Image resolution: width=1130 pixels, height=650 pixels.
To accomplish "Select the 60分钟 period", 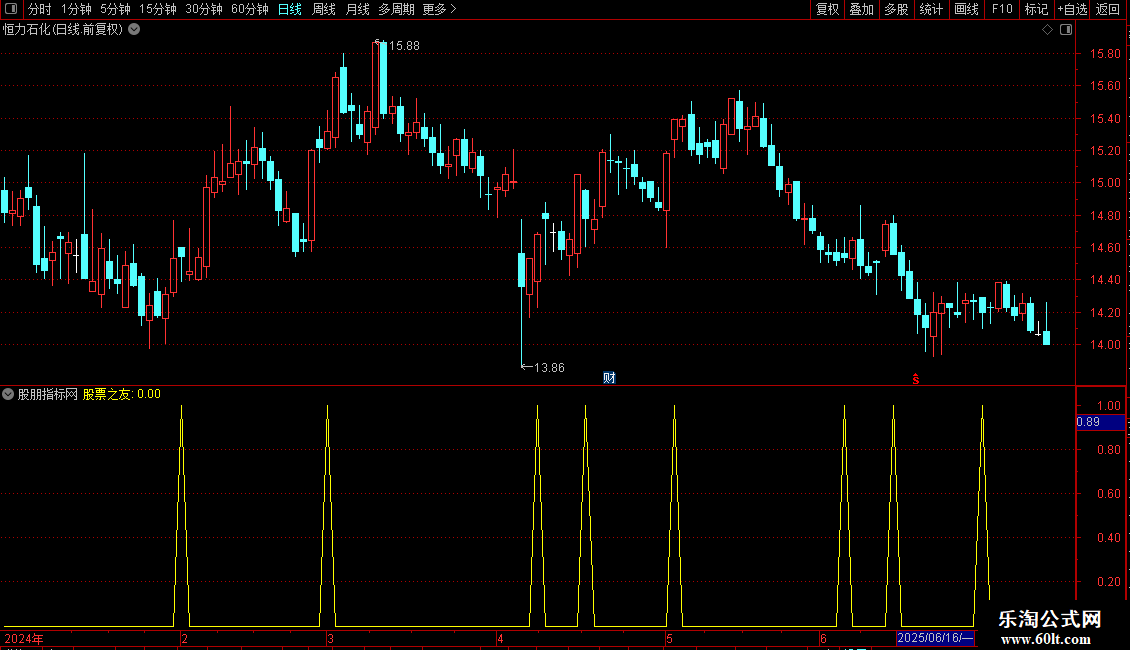I will (250, 9).
